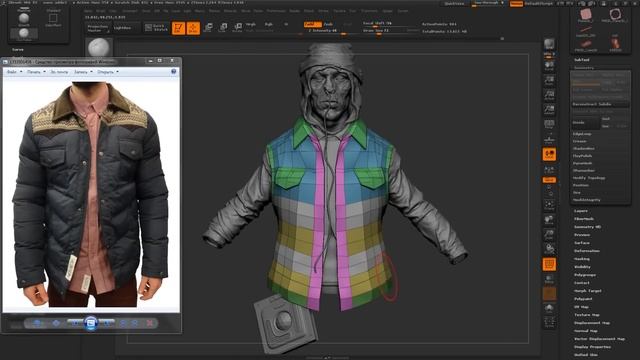
Task: Click the AAHalf icon
Action: pos(549,110)
